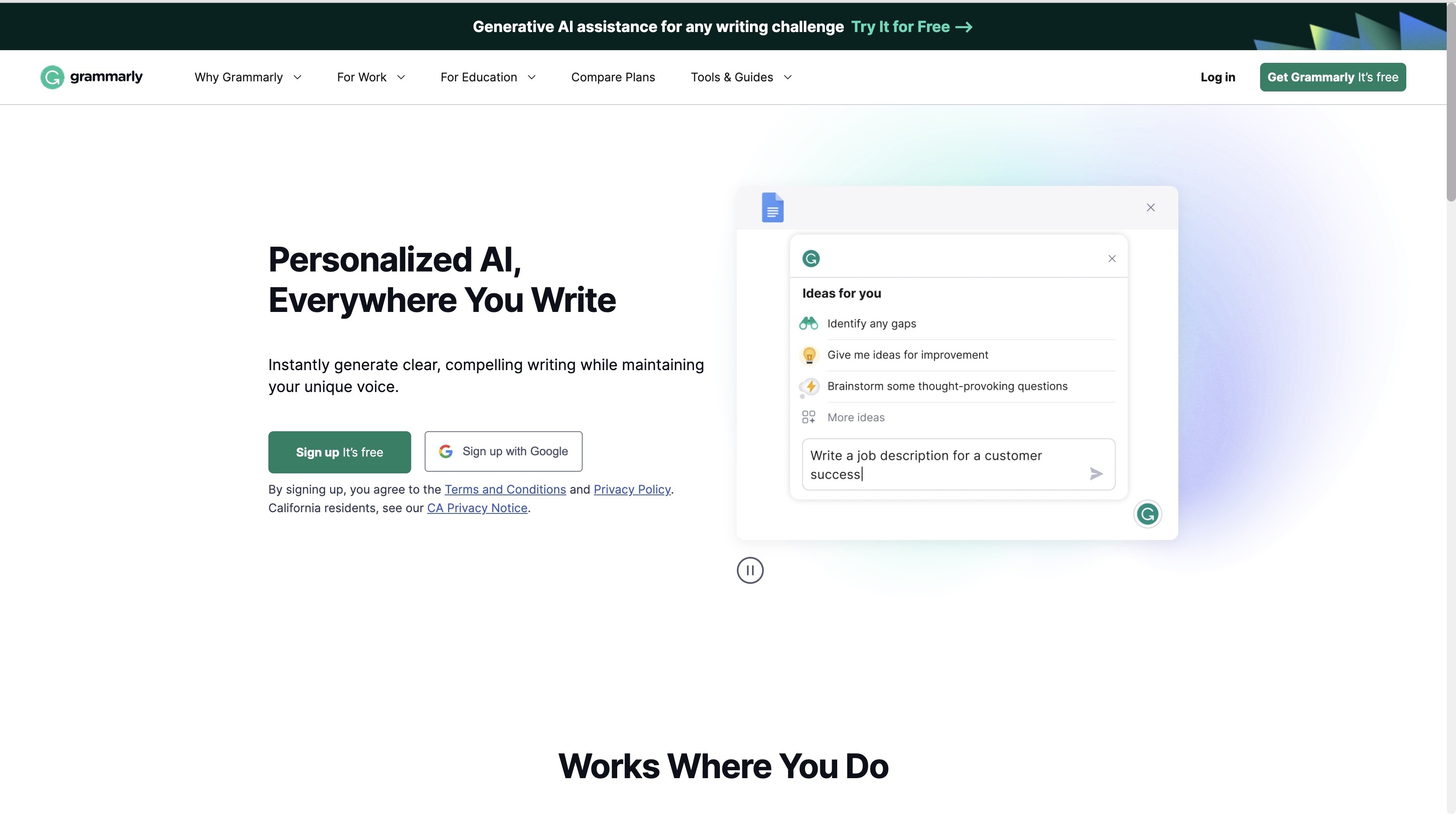1456x814 pixels.
Task: Click the Google icon in the sign up button
Action: (x=446, y=451)
